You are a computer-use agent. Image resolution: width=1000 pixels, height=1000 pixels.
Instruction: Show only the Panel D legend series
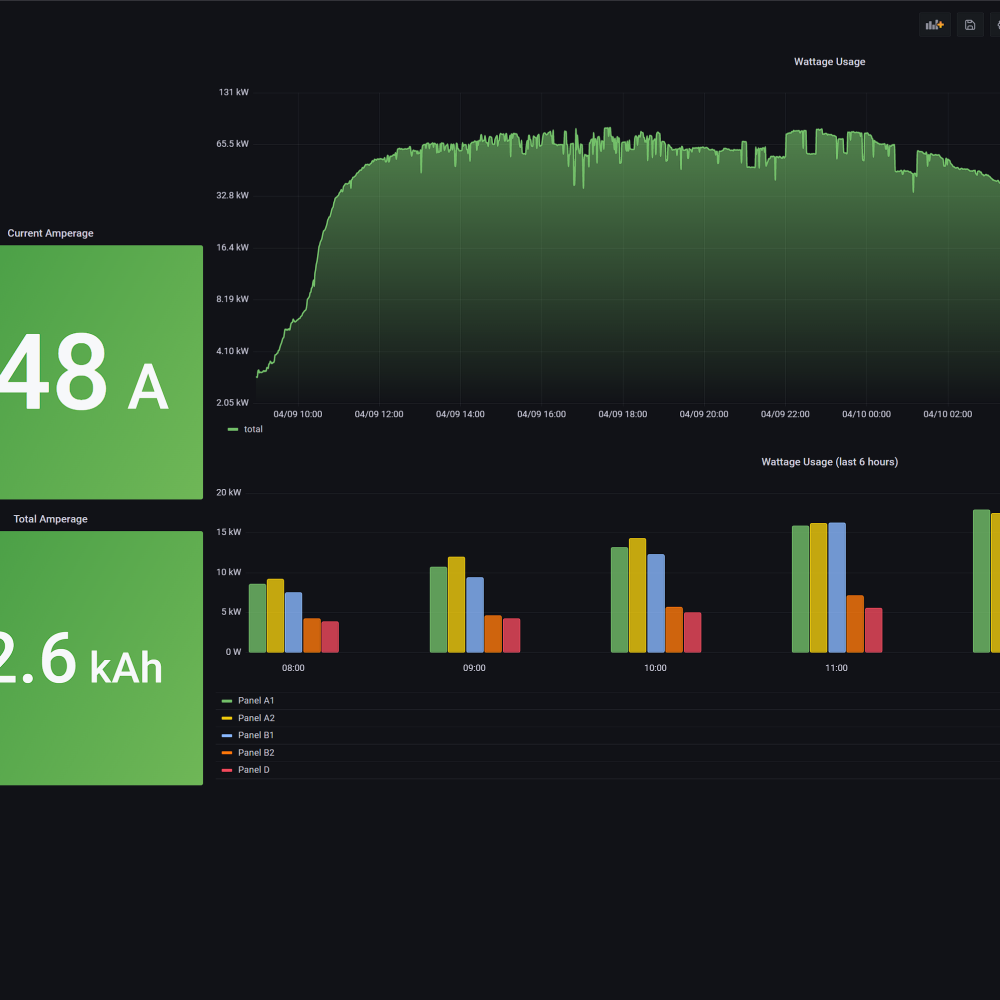pos(253,770)
